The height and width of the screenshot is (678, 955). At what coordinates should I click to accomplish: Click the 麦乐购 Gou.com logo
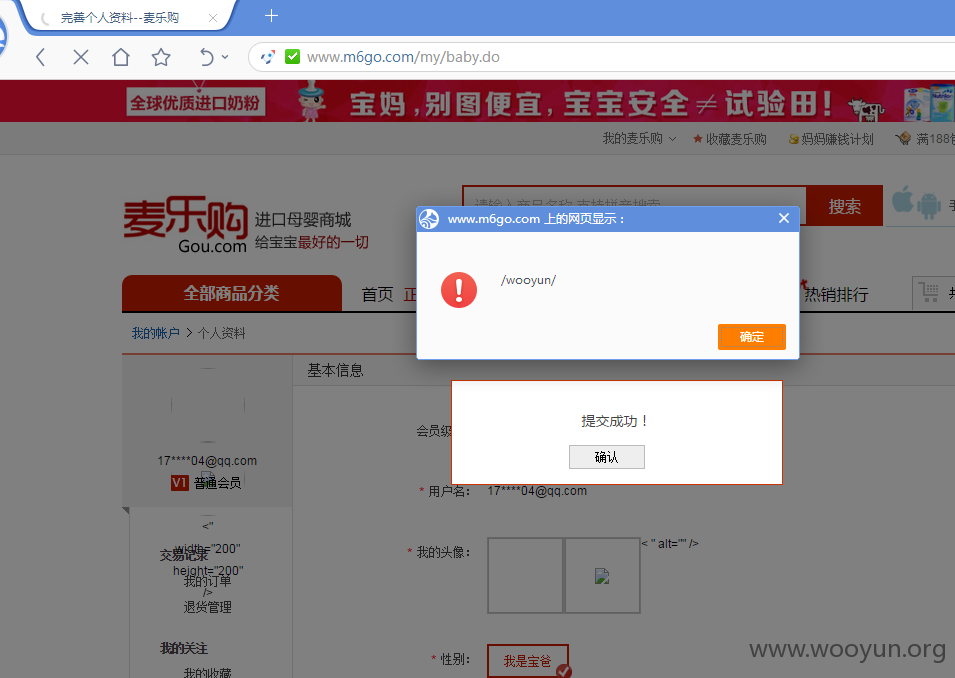(x=185, y=224)
